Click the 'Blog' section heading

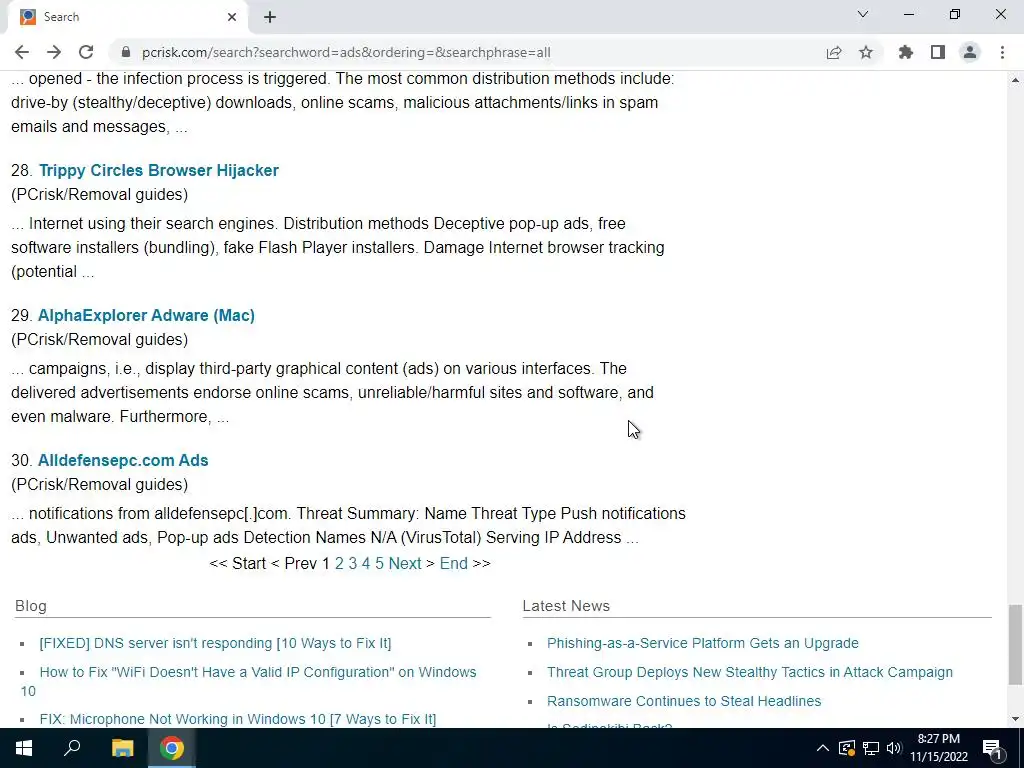[x=31, y=606]
